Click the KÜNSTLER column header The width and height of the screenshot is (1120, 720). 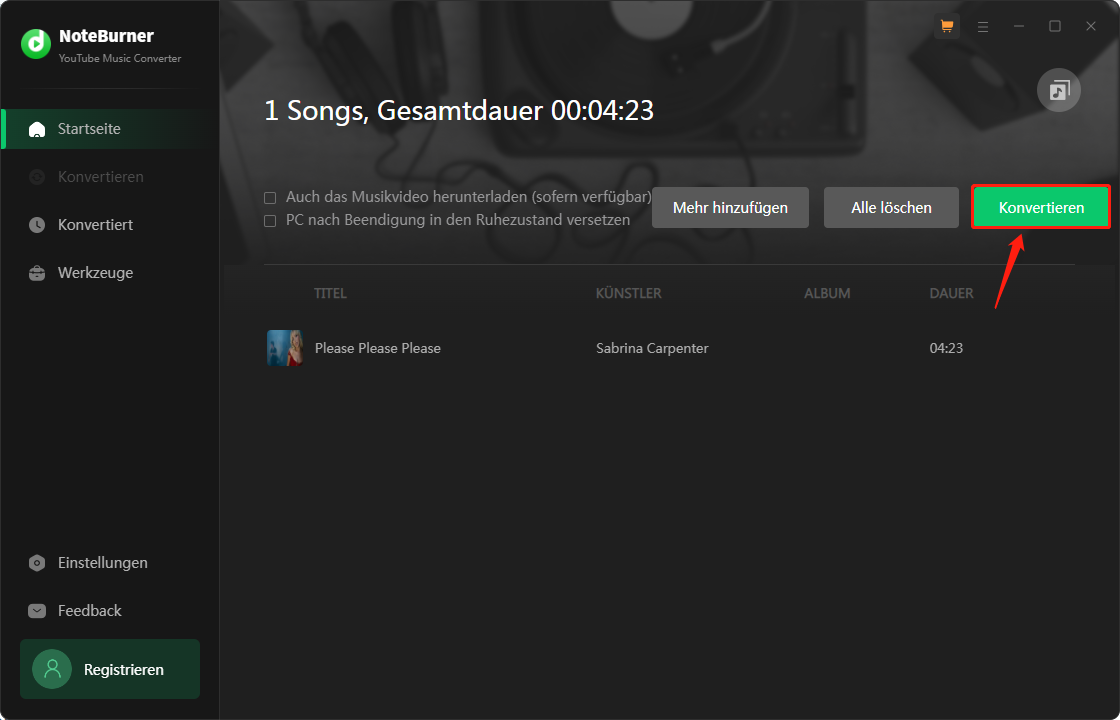coord(629,294)
